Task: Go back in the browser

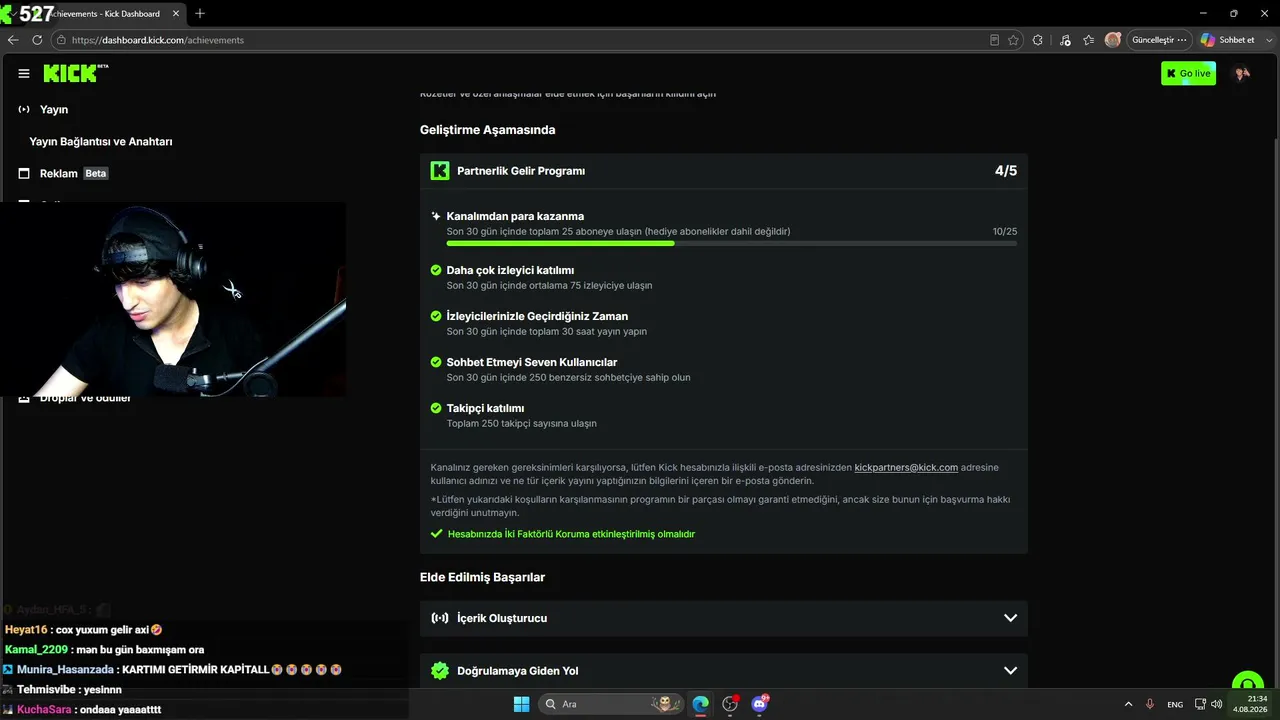Action: (13, 40)
